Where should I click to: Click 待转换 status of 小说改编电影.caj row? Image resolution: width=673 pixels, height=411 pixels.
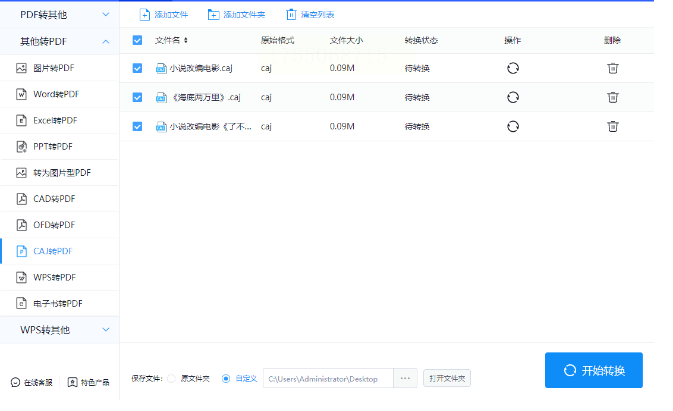pyautogui.click(x=417, y=68)
